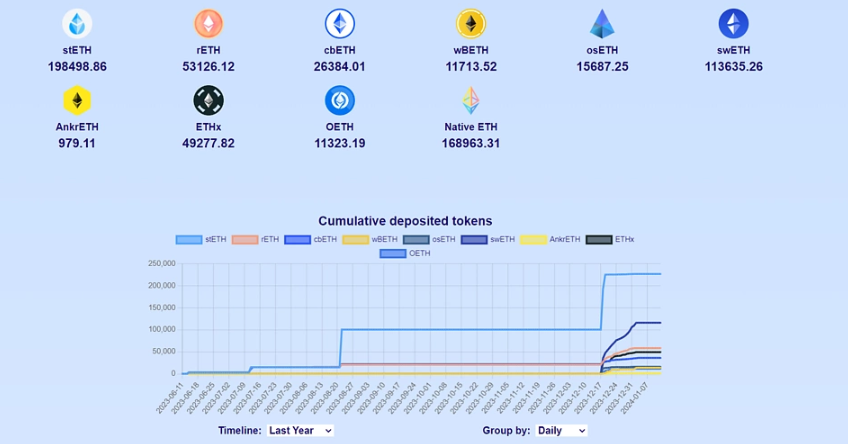Click the OETH value 11323.19
This screenshot has width=848, height=444.
pos(340,144)
